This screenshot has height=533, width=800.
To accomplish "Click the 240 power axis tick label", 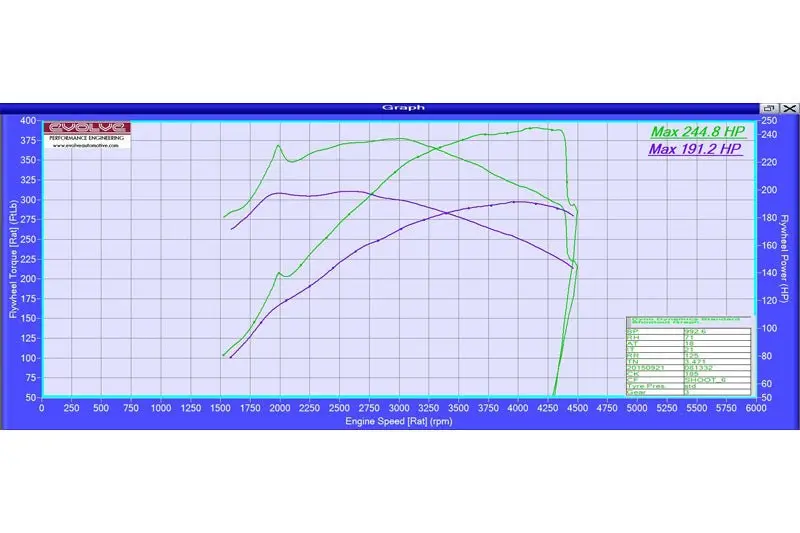I will click(769, 135).
